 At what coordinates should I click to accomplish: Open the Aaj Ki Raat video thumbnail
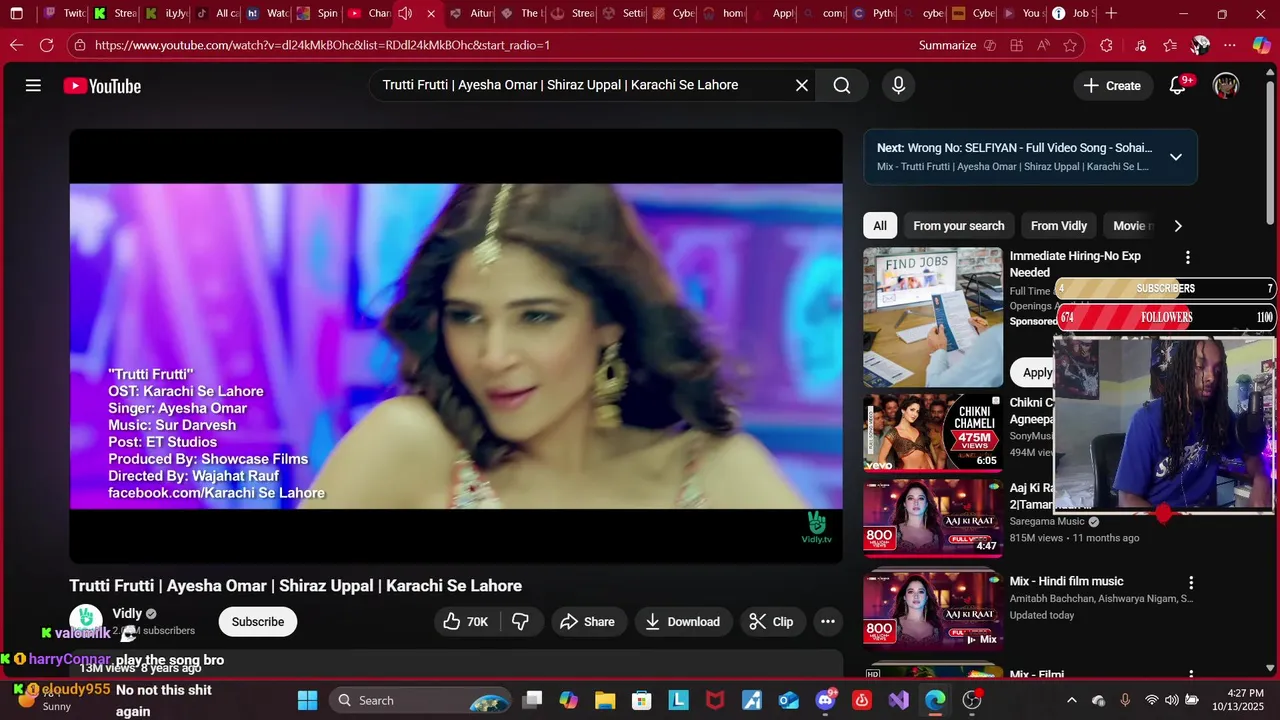(933, 518)
